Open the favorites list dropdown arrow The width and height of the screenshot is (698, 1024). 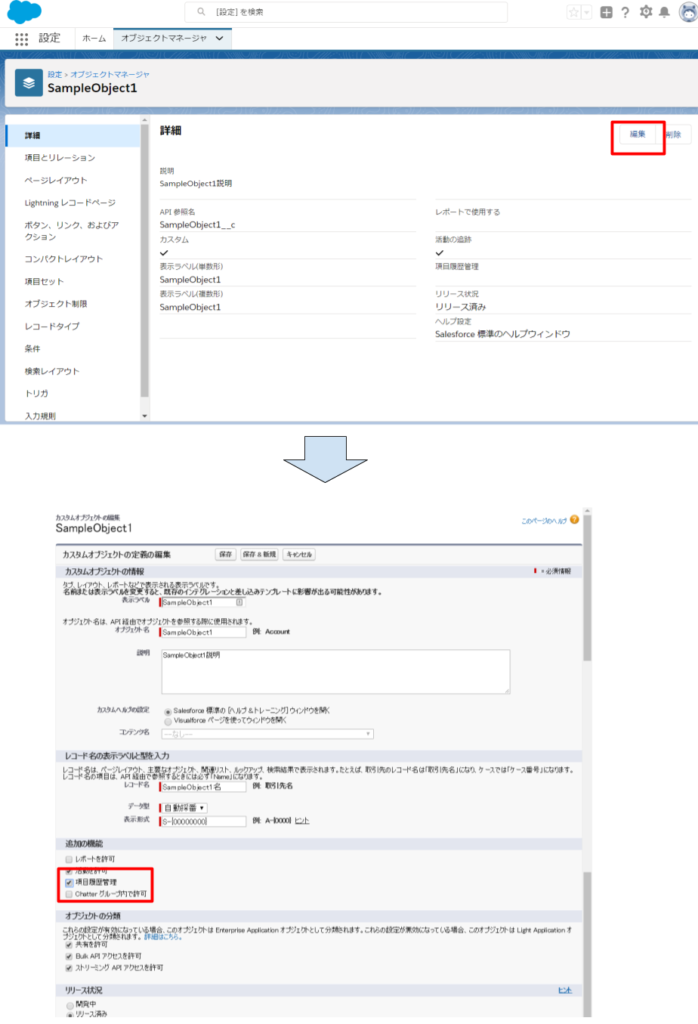click(586, 12)
